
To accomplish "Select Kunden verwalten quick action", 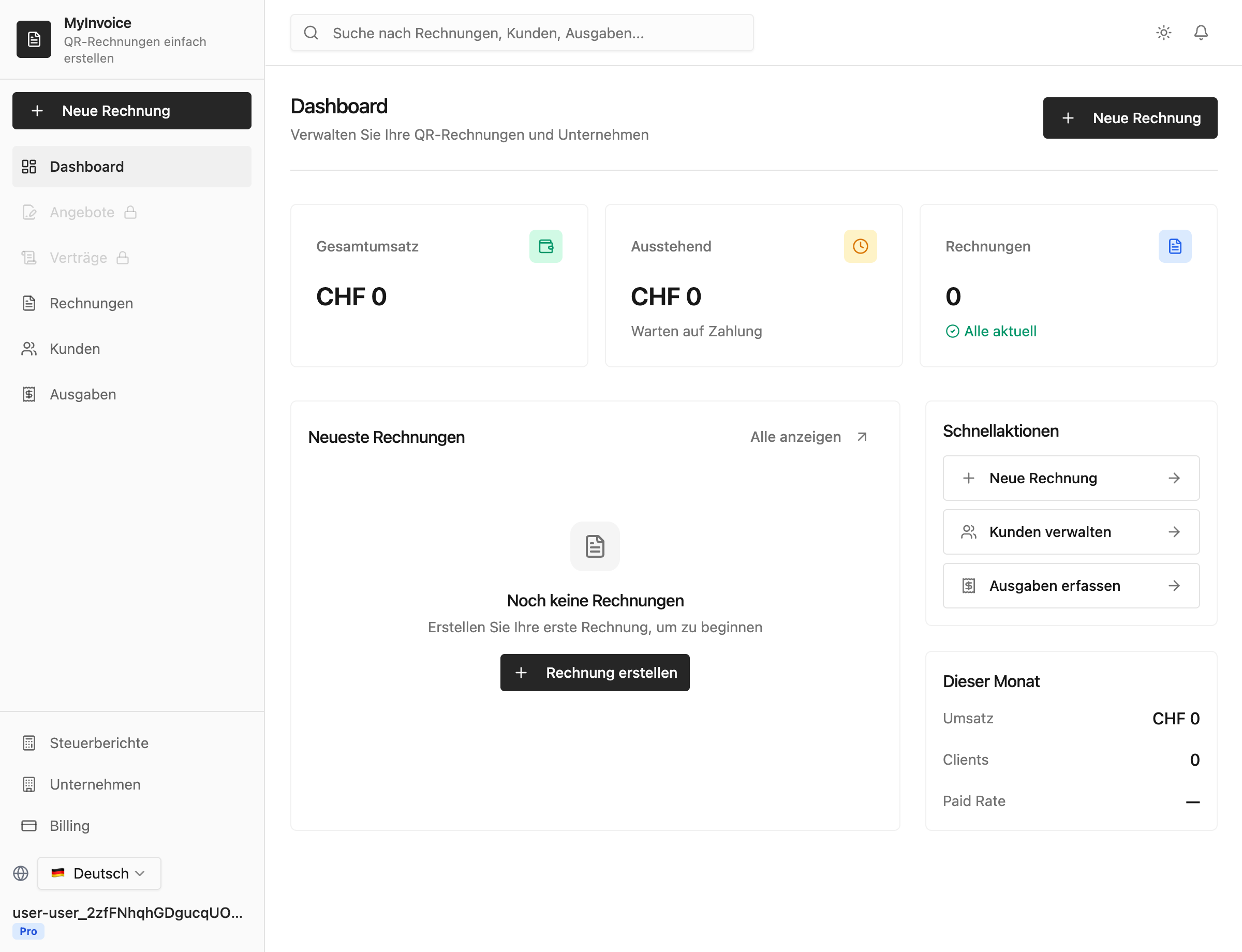I will pyautogui.click(x=1070, y=531).
